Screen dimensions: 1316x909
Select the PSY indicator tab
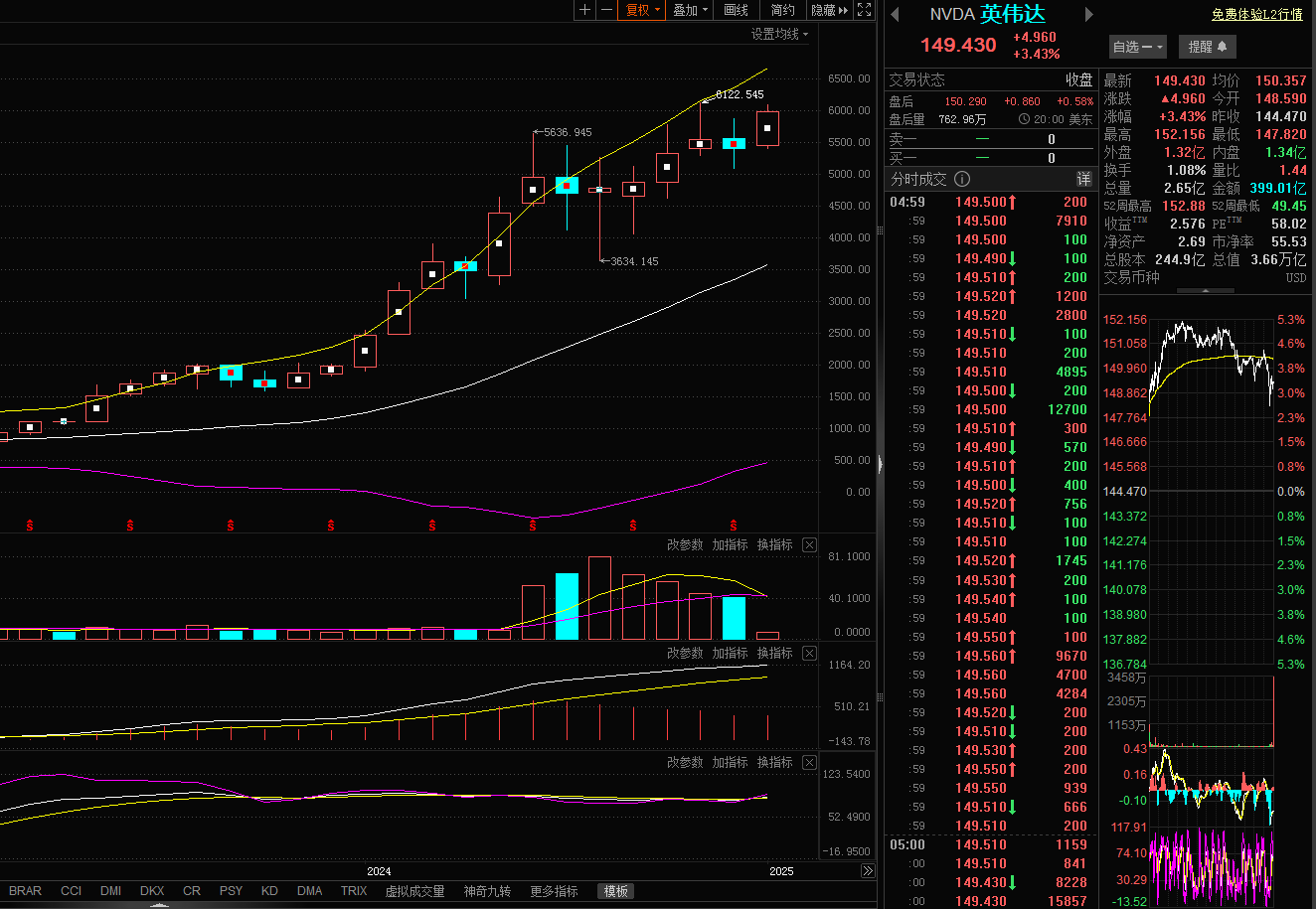point(231,891)
